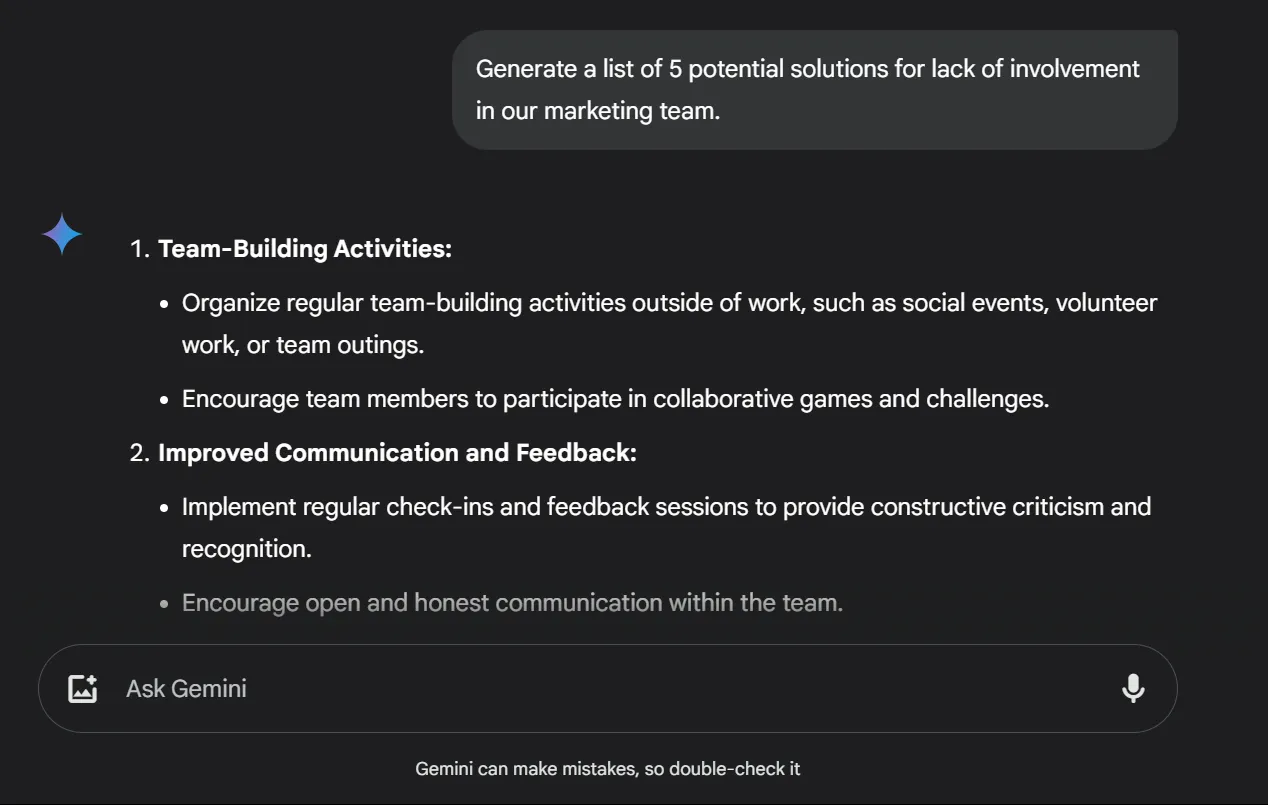Click the upload image icon
This screenshot has width=1268, height=805.
[x=82, y=688]
